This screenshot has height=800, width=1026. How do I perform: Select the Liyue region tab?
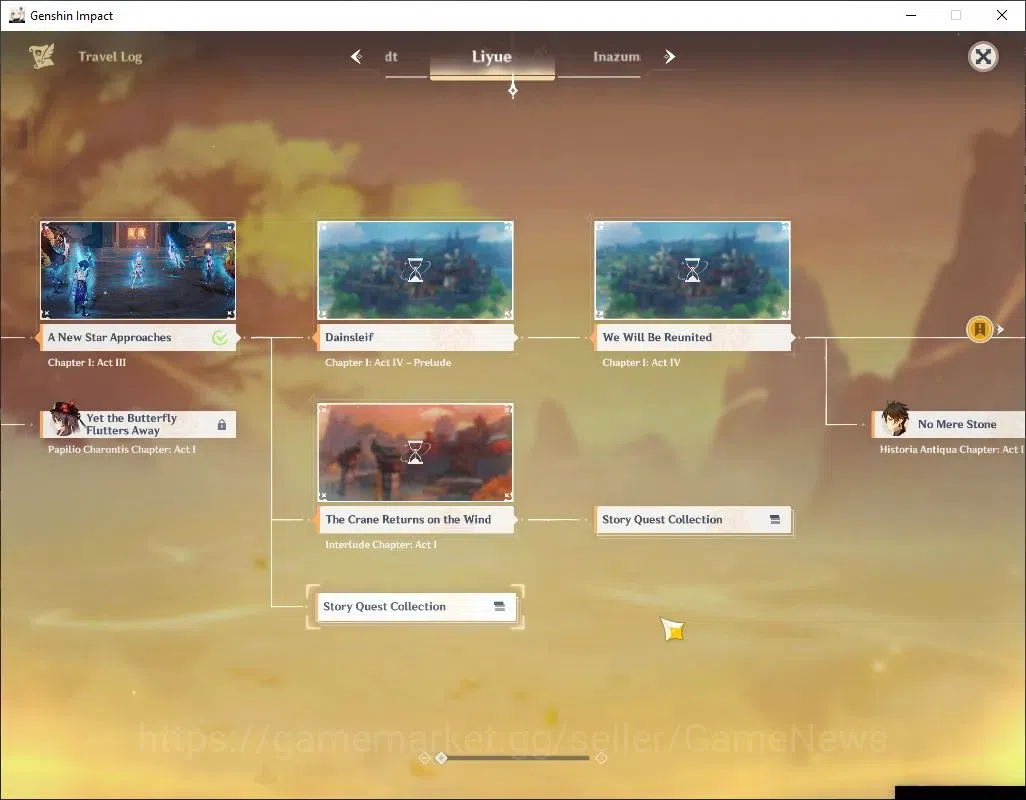492,57
